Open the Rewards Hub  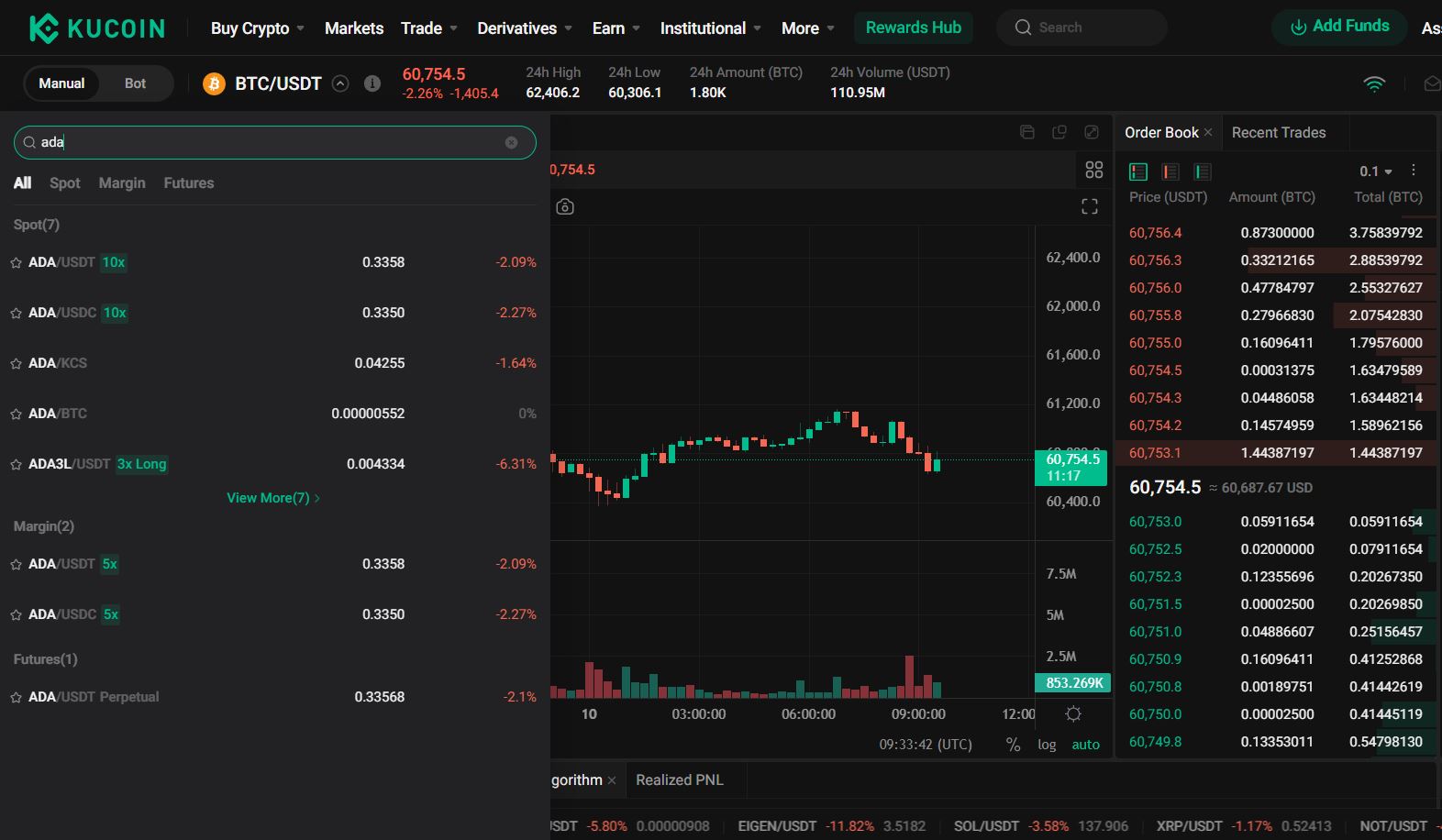914,28
